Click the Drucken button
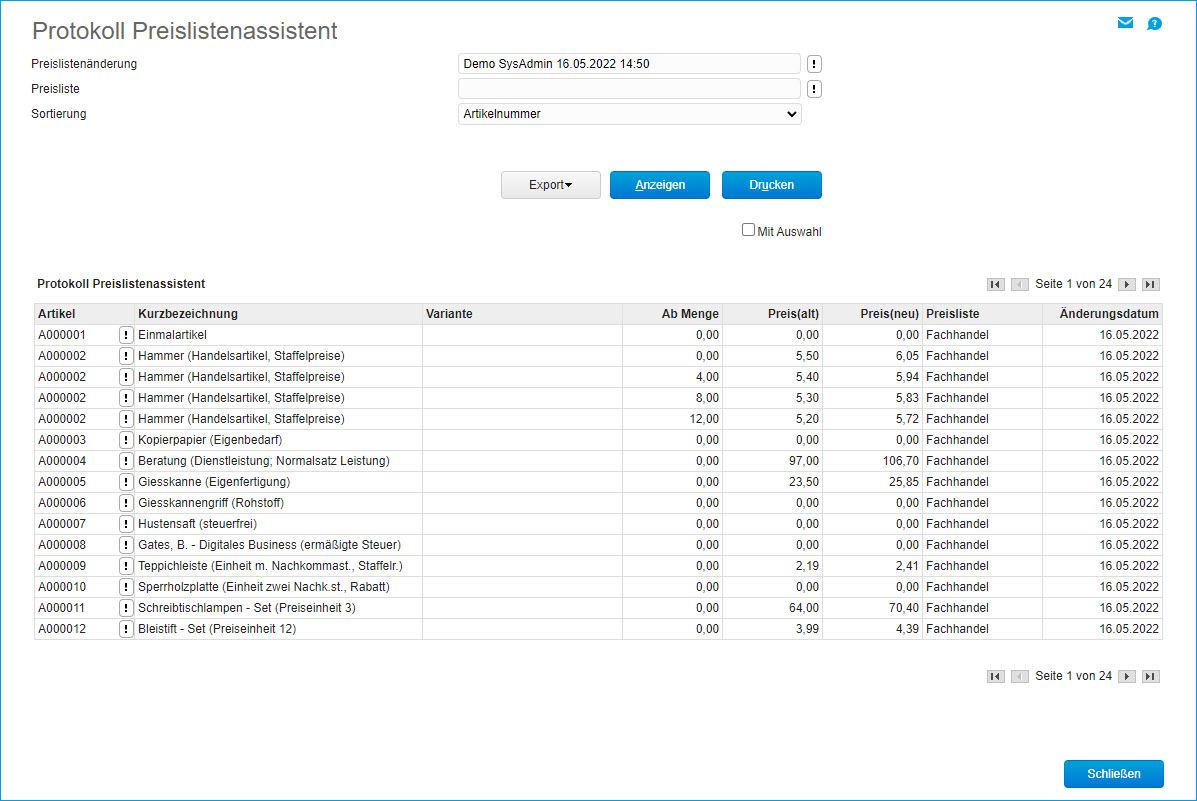This screenshot has height=801, width=1197. (x=771, y=185)
